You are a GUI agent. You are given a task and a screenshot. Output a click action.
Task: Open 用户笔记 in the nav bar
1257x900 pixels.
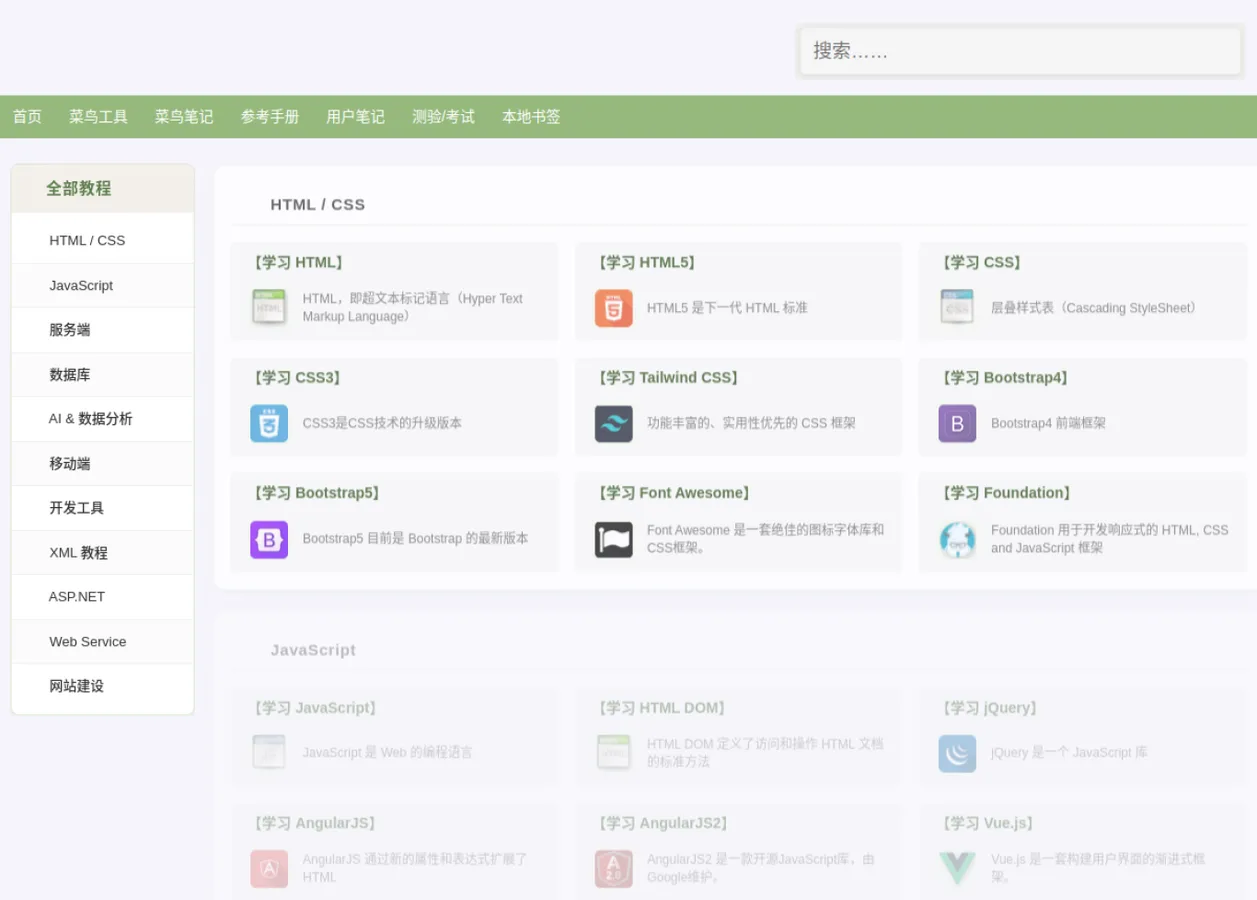tap(355, 117)
